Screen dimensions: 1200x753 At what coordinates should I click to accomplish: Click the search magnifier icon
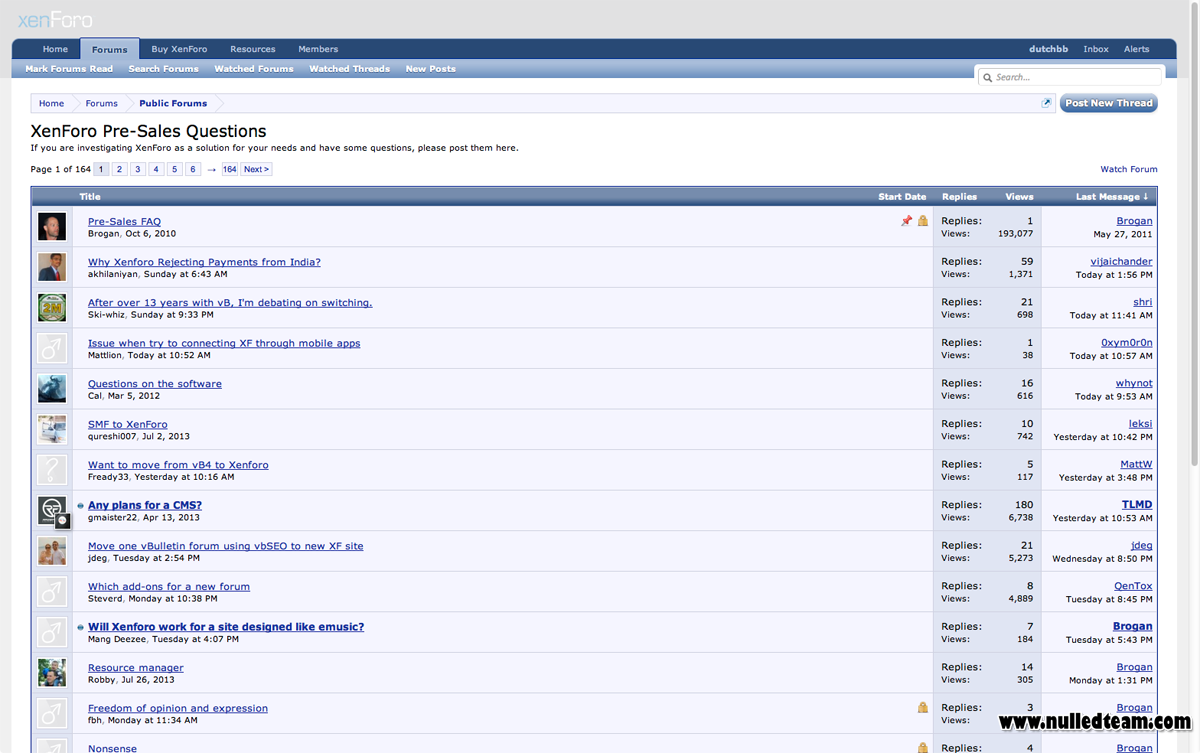[987, 77]
